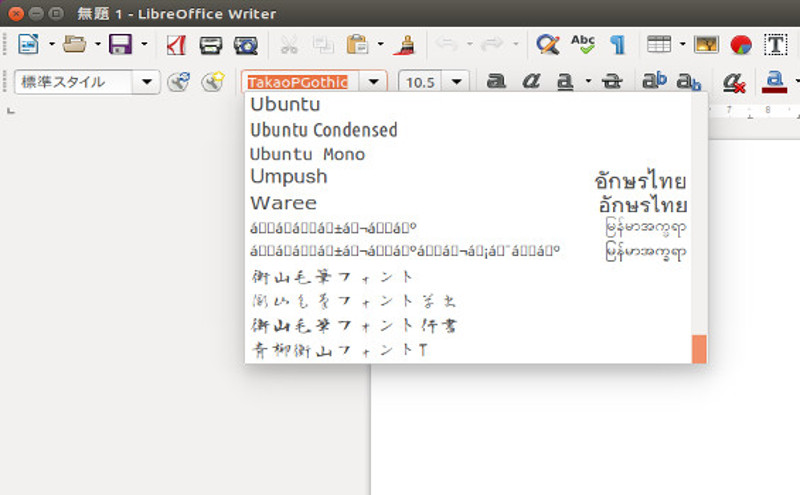Export document as PDF icon
Screen dimensions: 800x495
pyautogui.click(x=176, y=45)
